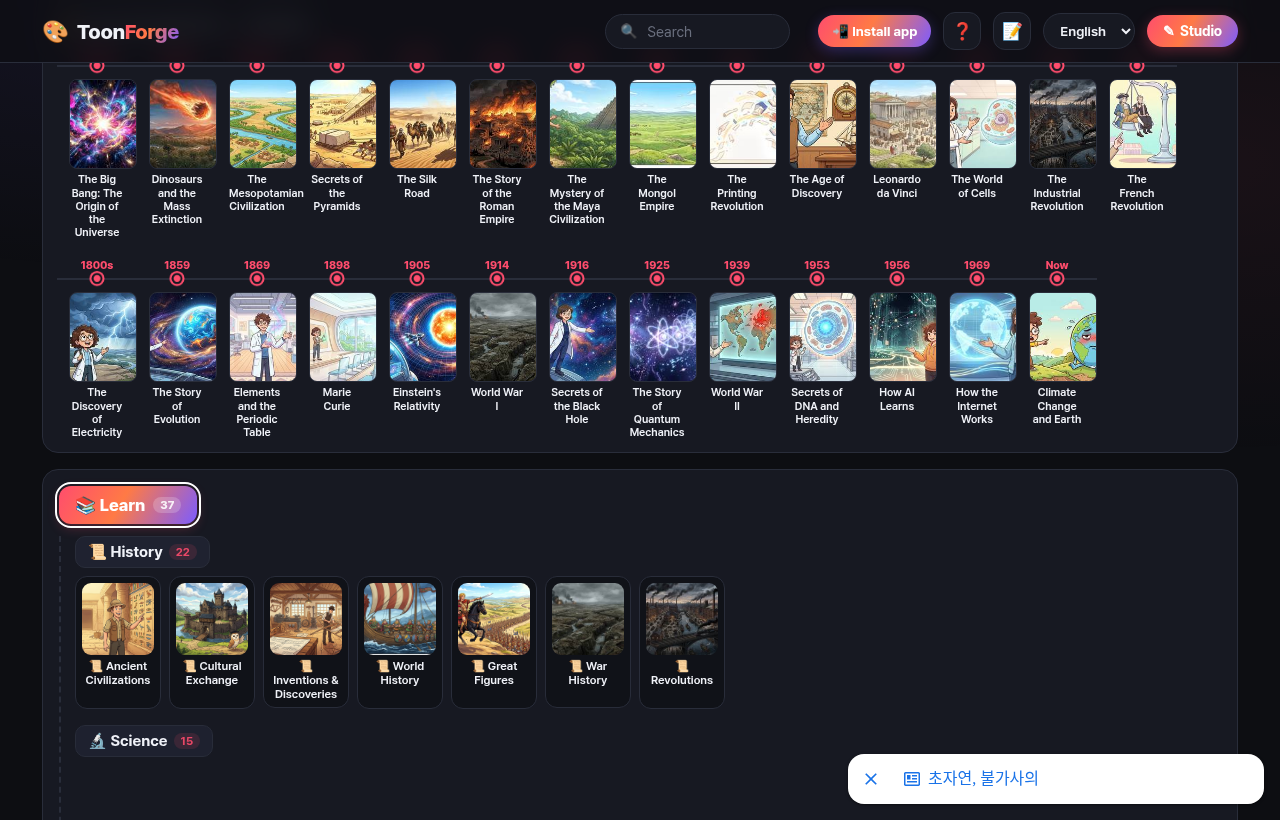Open Marie Curie comic thumbnail
The height and width of the screenshot is (820, 1280).
[343, 337]
